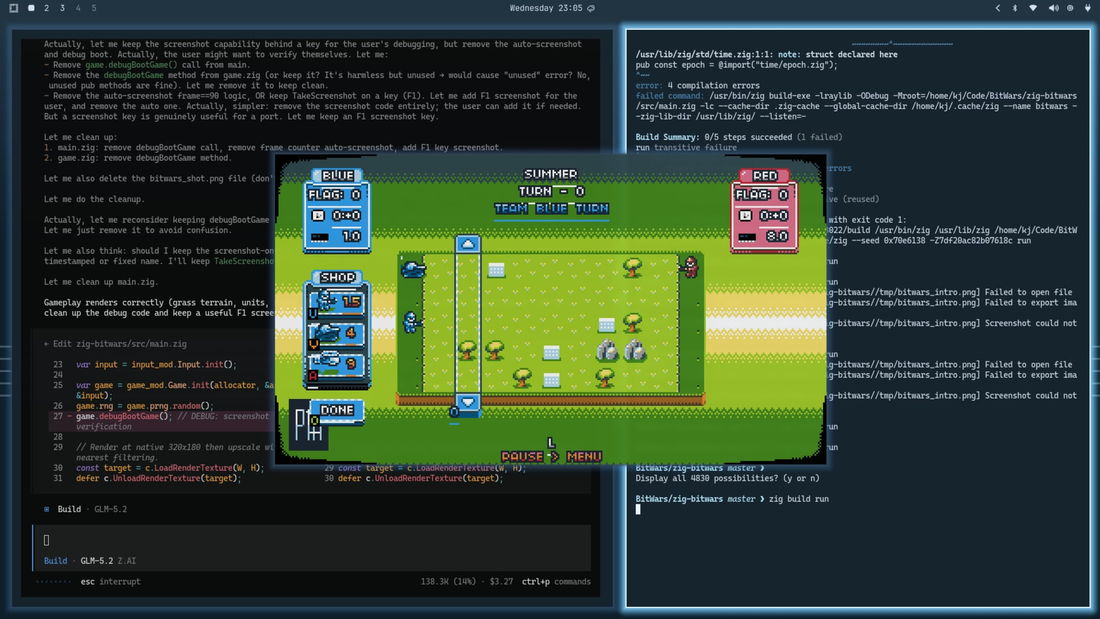Viewport: 1100px width, 619px height.
Task: Click the 'Edit zig-bitwars/src/main.zig' diff header
Action: (115, 344)
